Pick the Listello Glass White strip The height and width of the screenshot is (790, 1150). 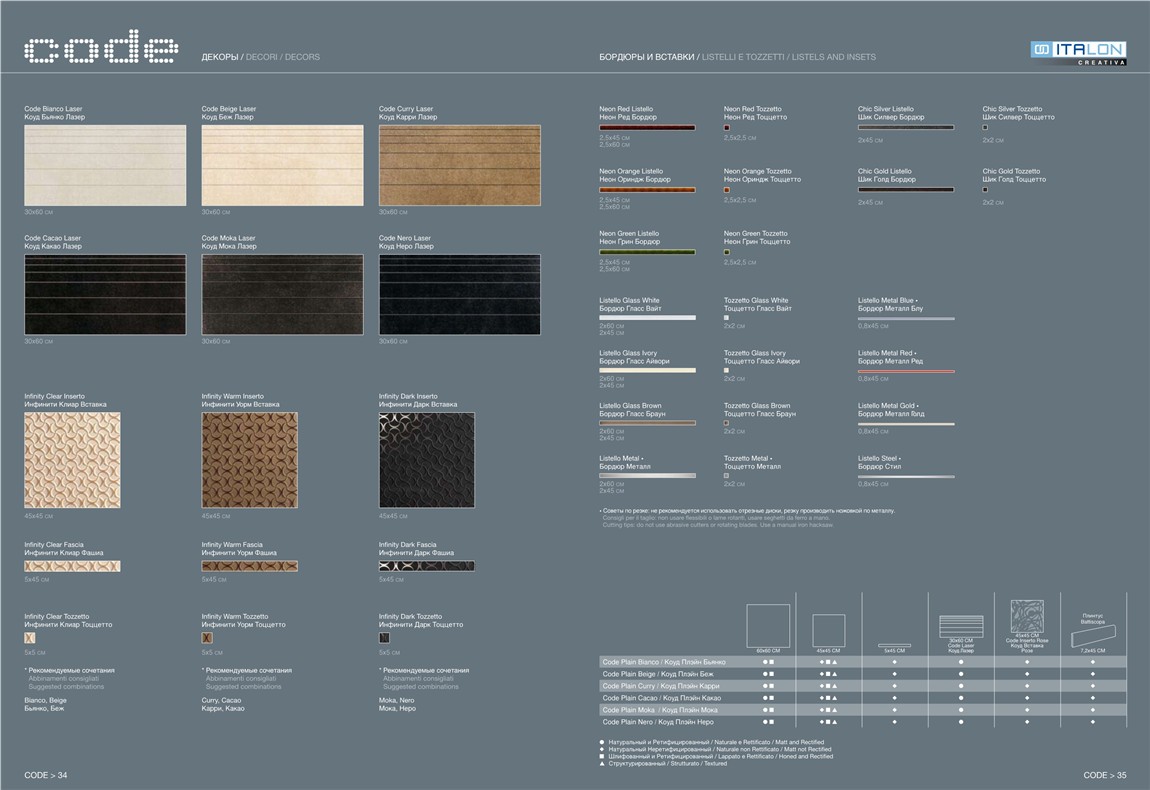pyautogui.click(x=648, y=318)
